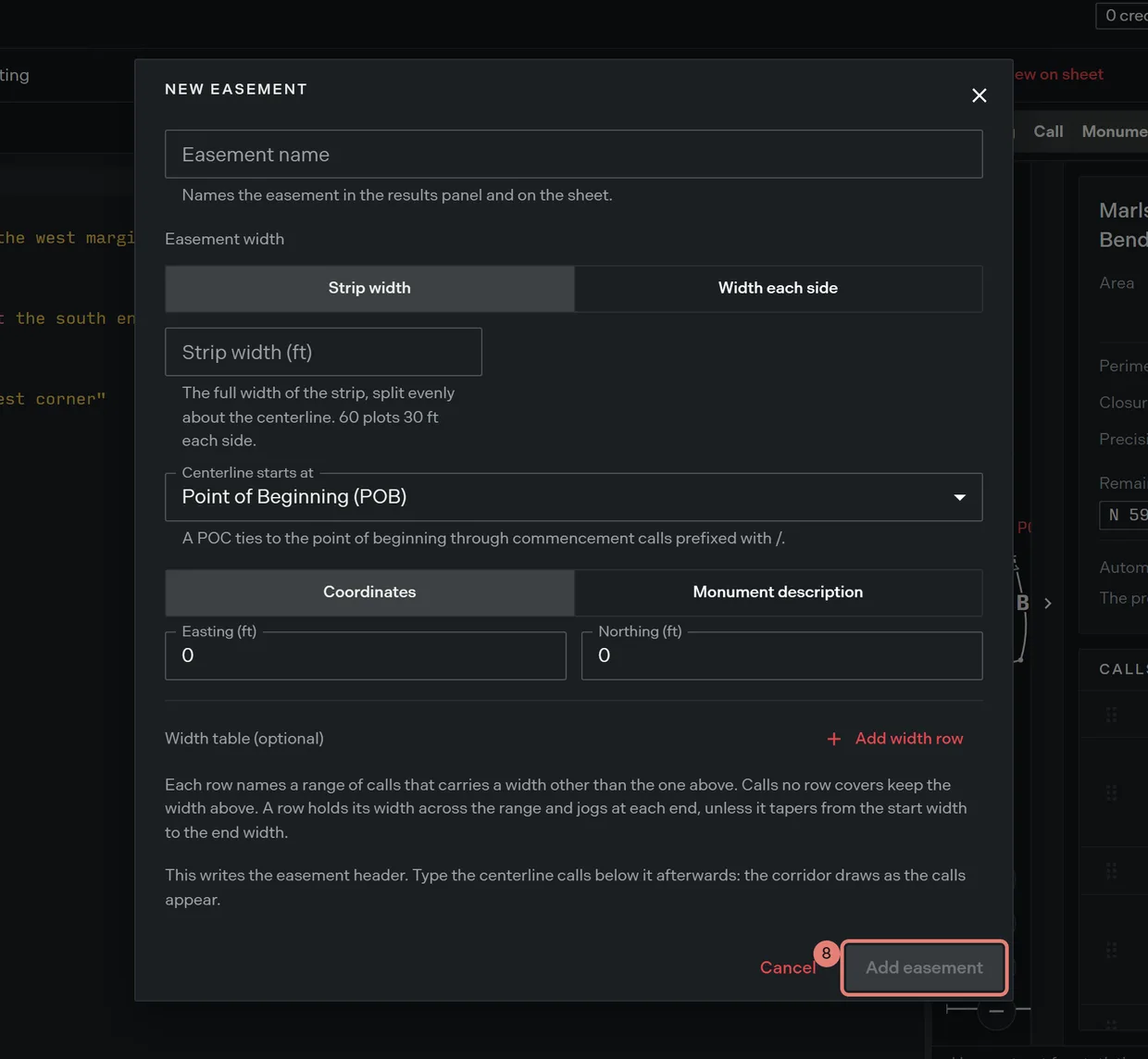Click the Easting (ft) field
Screen dimensions: 1148x1059
click(365, 655)
